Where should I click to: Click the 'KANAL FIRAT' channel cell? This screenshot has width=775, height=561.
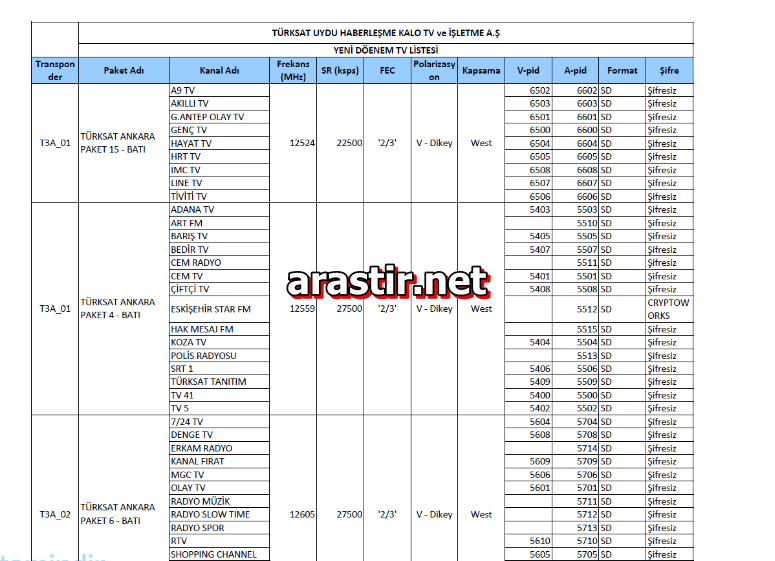[219, 461]
